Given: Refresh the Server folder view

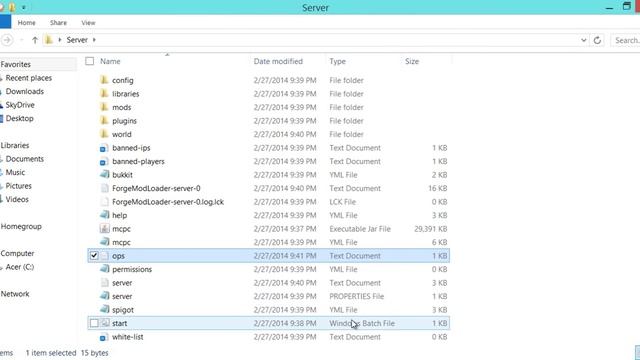Looking at the screenshot, I should (597, 40).
